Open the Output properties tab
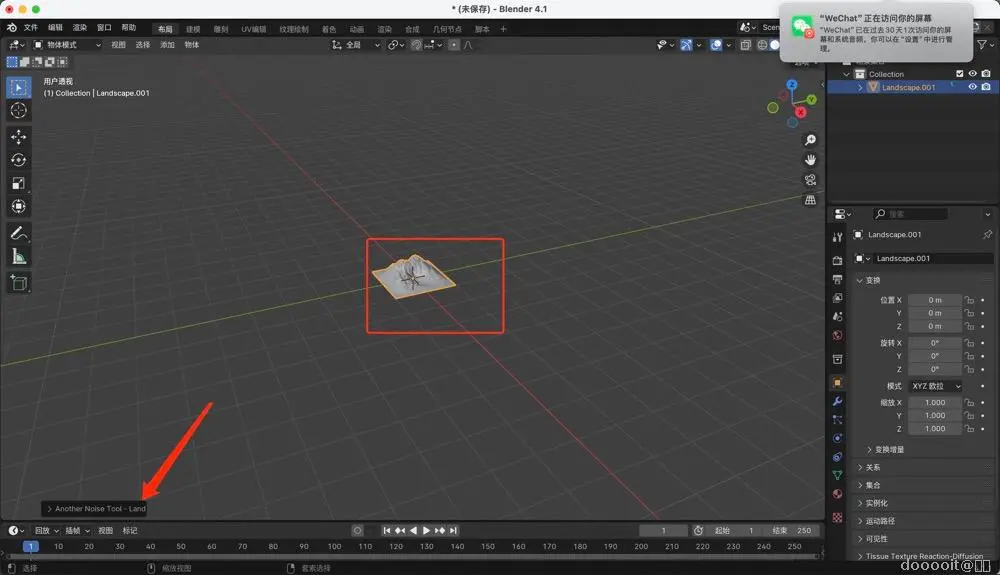 point(837,279)
